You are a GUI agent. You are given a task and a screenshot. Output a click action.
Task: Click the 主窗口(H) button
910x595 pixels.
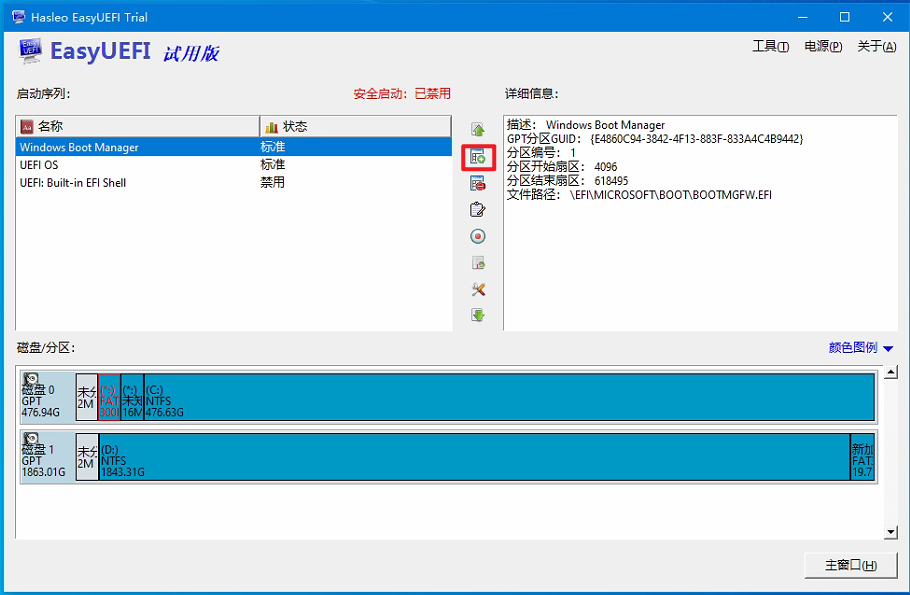pyautogui.click(x=851, y=565)
